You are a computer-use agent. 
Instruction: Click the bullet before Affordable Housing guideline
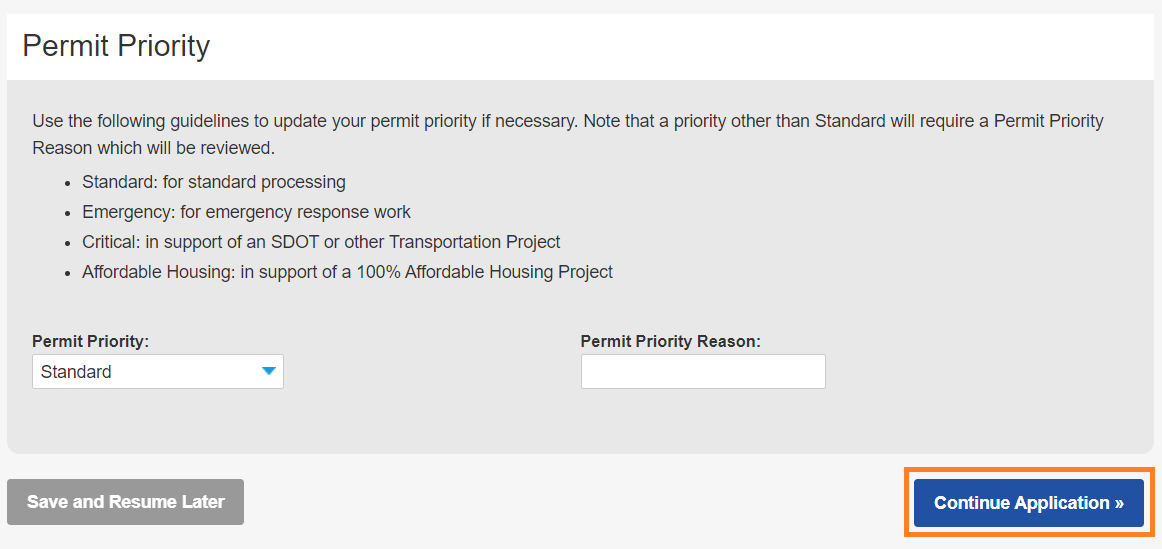tap(67, 273)
